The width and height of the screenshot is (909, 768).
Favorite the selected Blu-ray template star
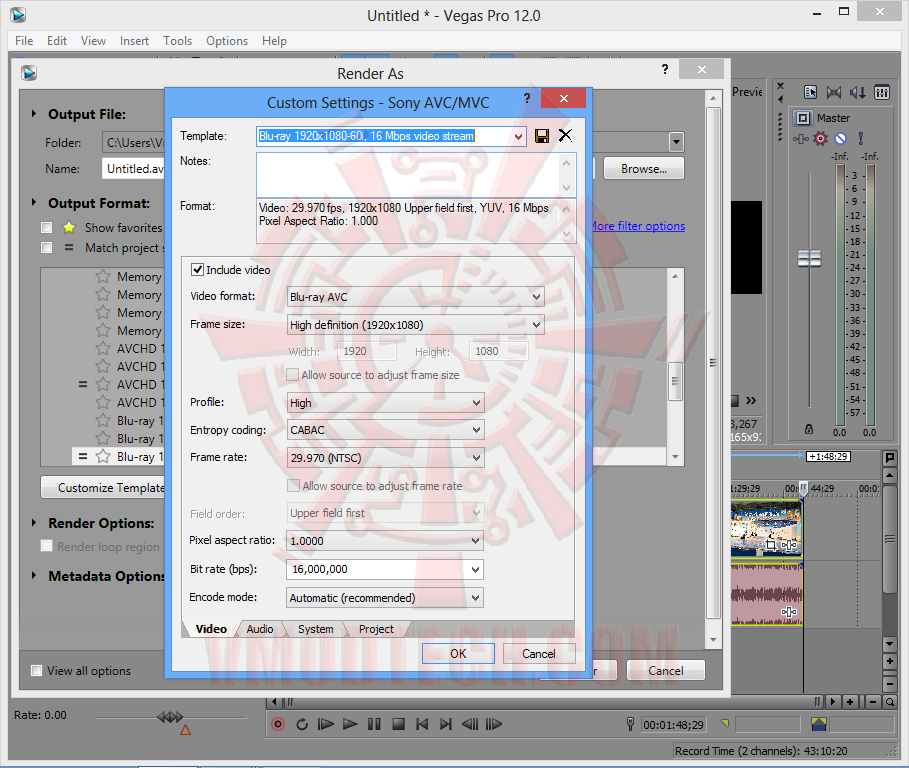click(x=103, y=457)
